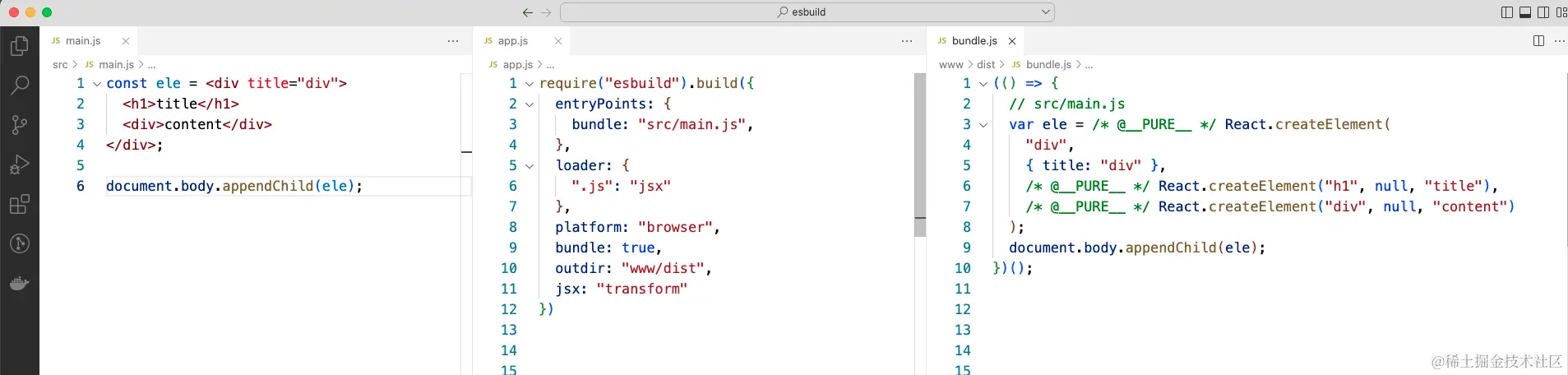Image resolution: width=1568 pixels, height=375 pixels.
Task: Click 'jsx: "transform"' in app.js
Action: 621,289
